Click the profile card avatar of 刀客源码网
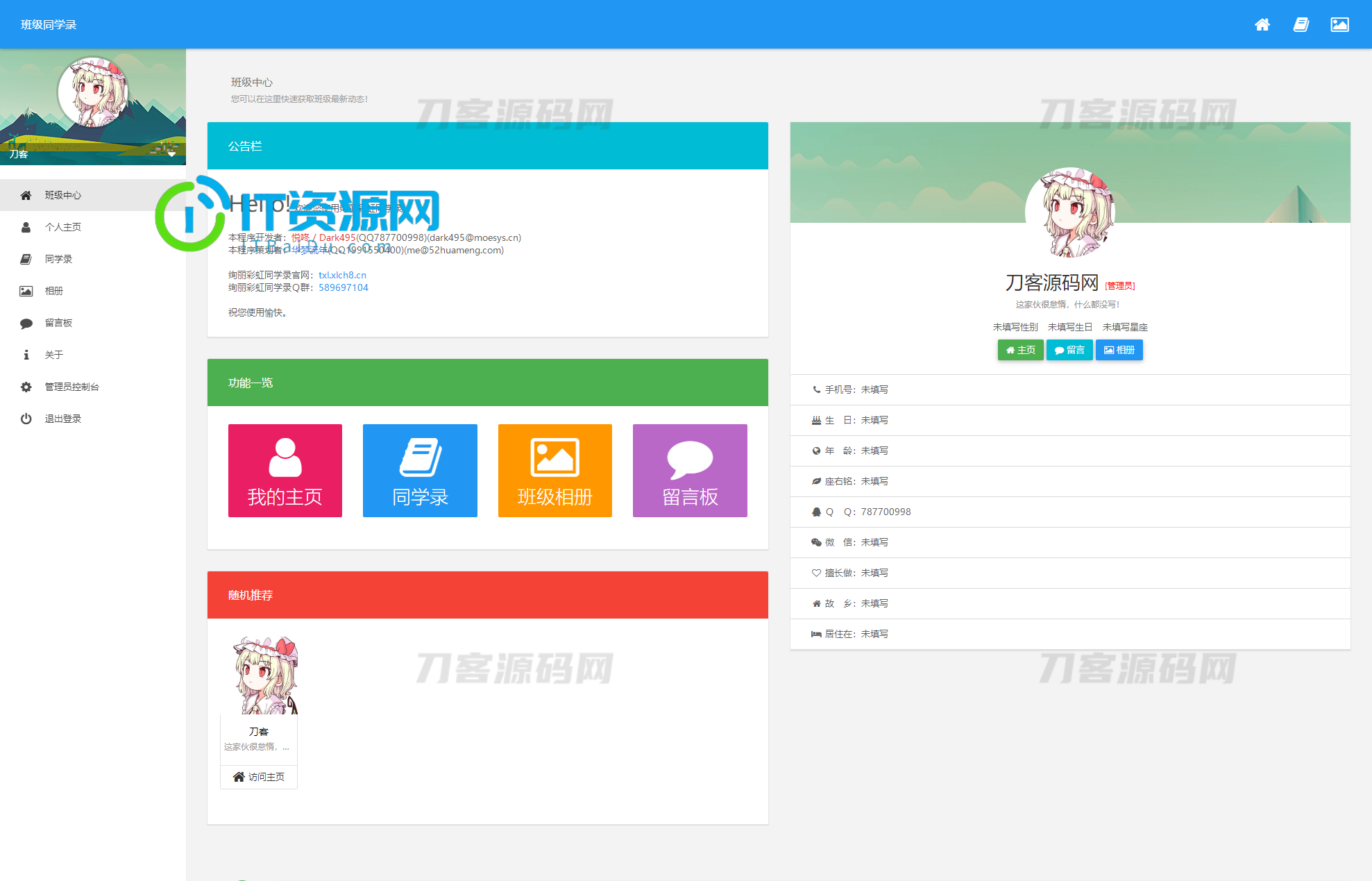The height and width of the screenshot is (881, 1372). click(x=1070, y=212)
